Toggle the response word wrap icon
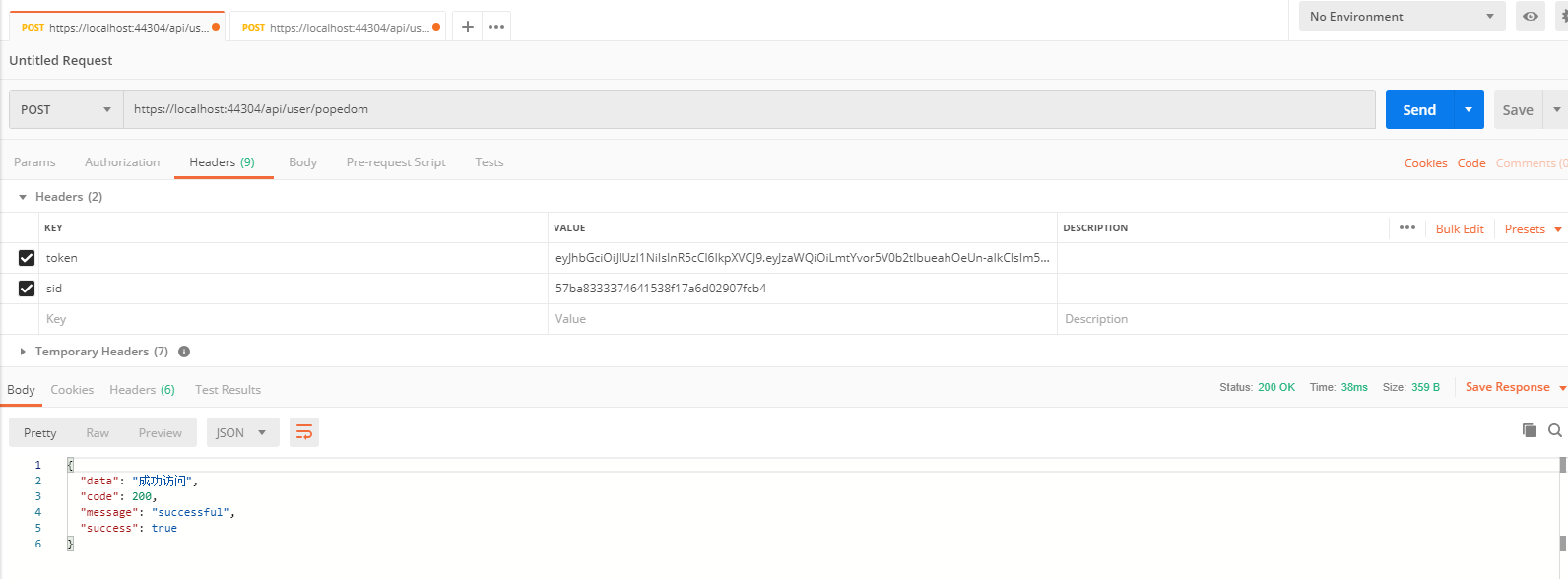Image resolution: width=1568 pixels, height=579 pixels. click(304, 432)
